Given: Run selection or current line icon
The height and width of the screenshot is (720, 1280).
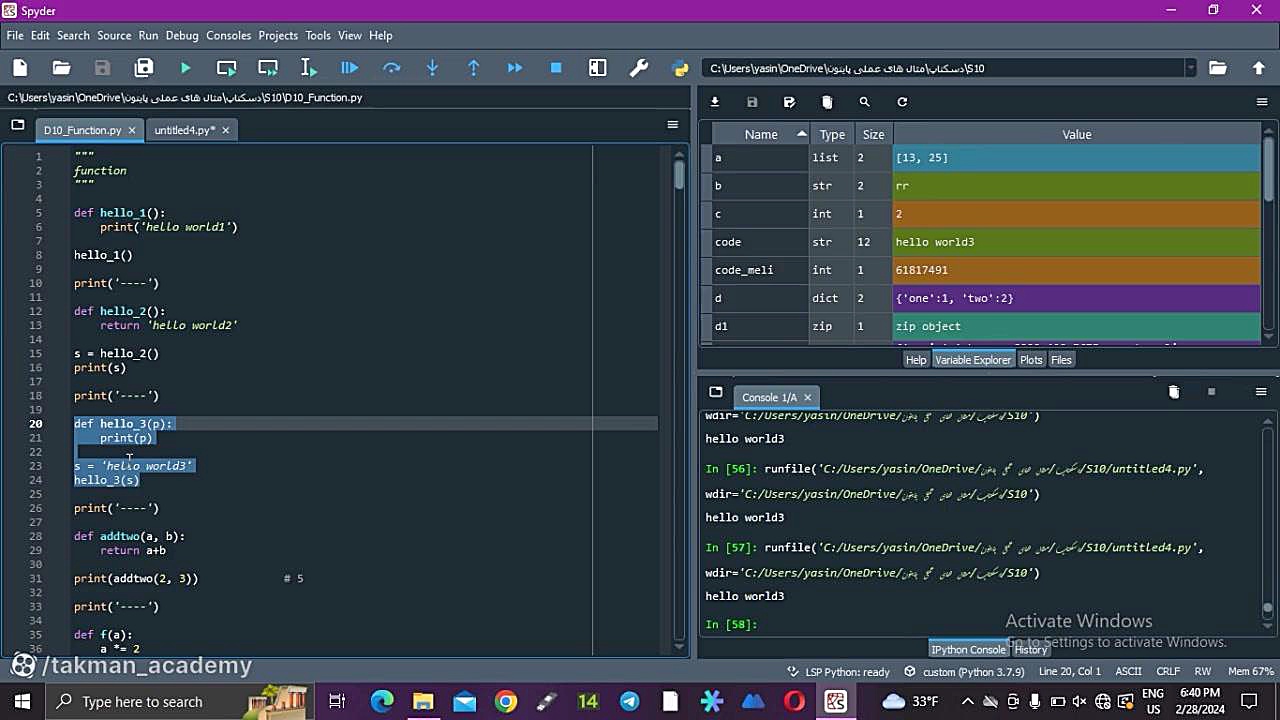Looking at the screenshot, I should click(309, 68).
